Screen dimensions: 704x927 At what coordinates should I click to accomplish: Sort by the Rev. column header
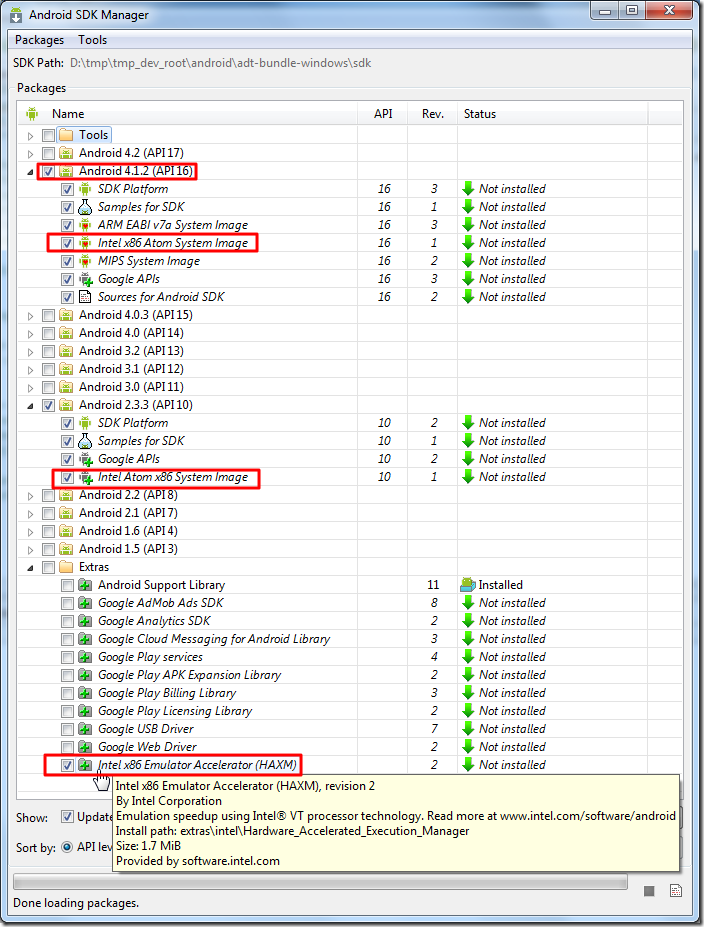tap(433, 114)
